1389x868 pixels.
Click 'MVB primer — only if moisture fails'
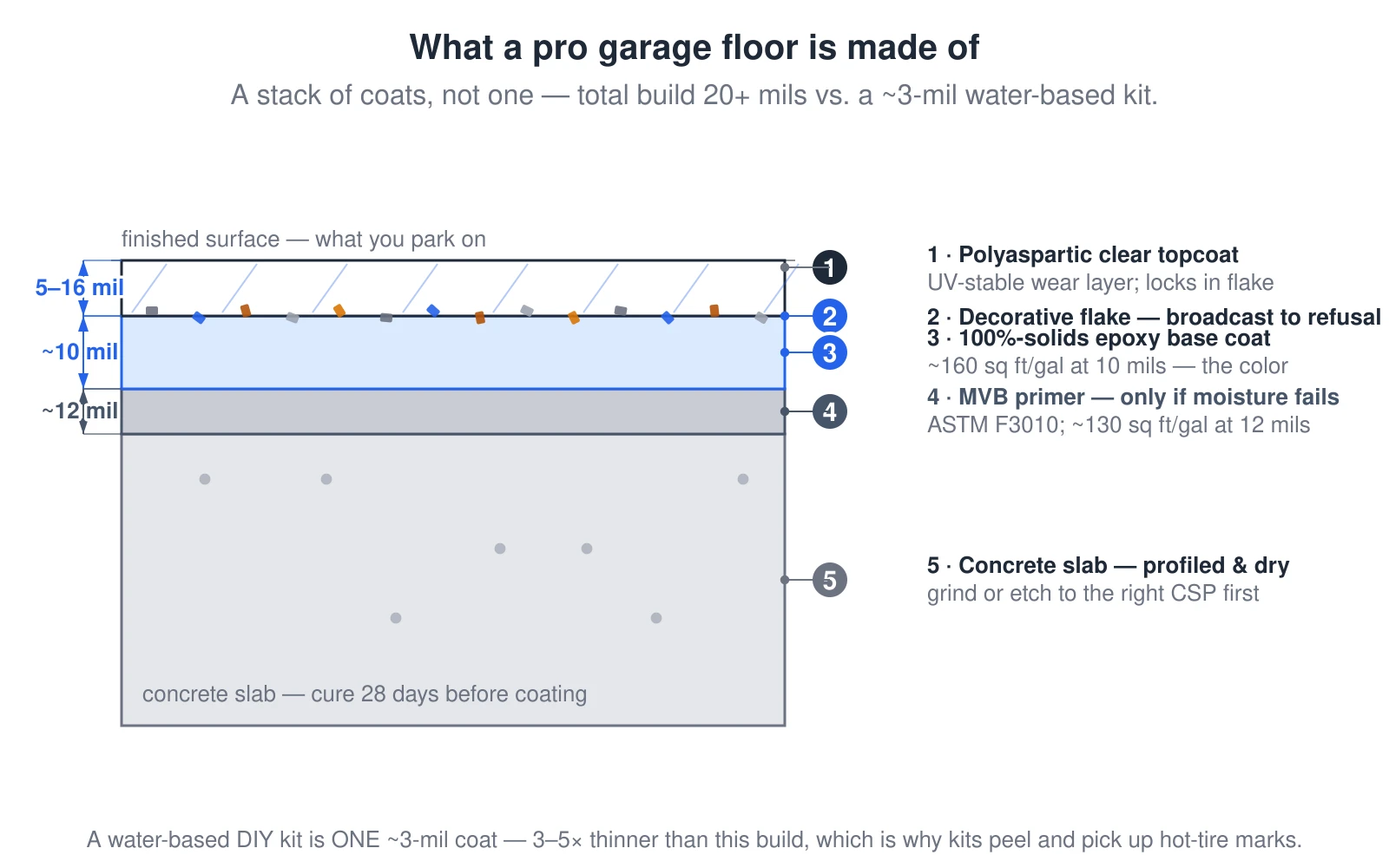tap(1133, 398)
